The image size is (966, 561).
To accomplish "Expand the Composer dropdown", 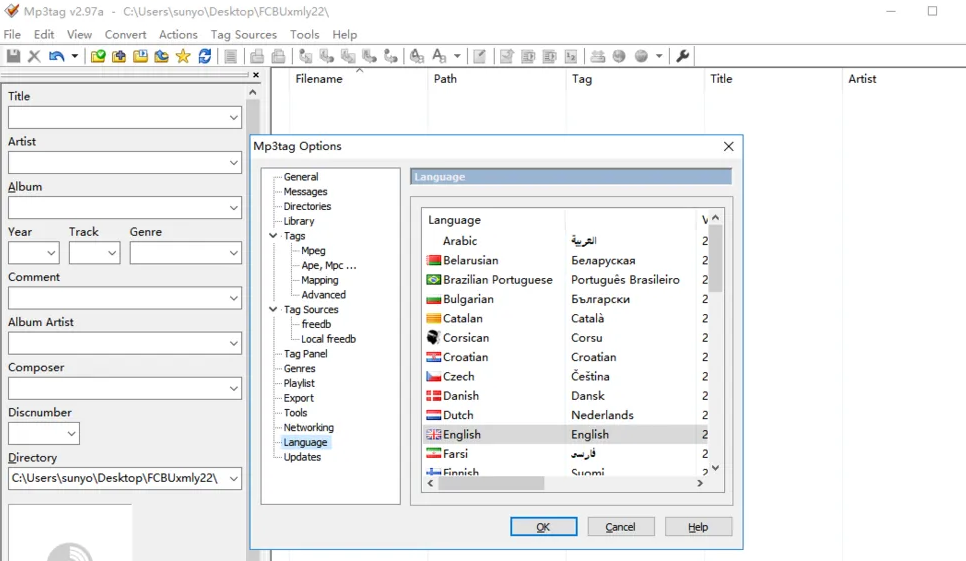I will click(x=233, y=389).
